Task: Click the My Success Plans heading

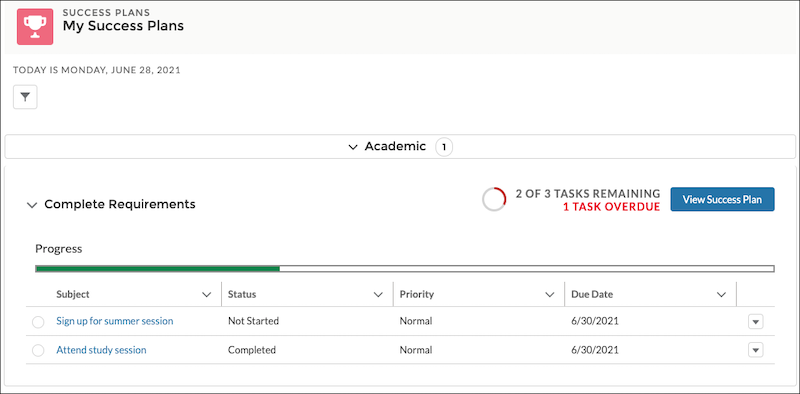Action: click(123, 26)
